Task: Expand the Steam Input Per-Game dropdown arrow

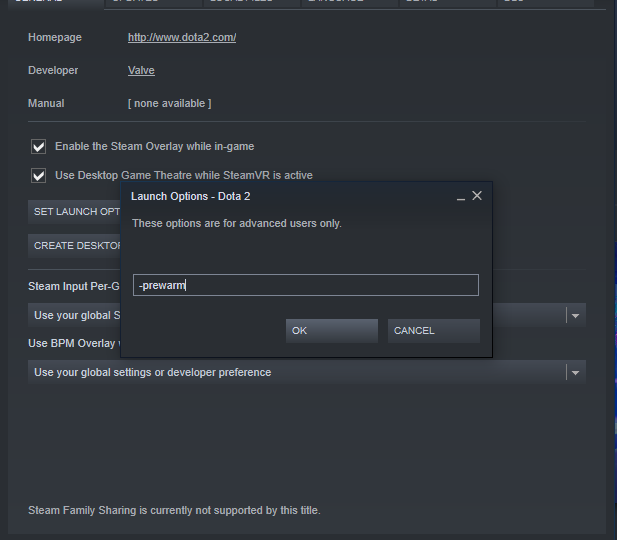Action: 575,315
